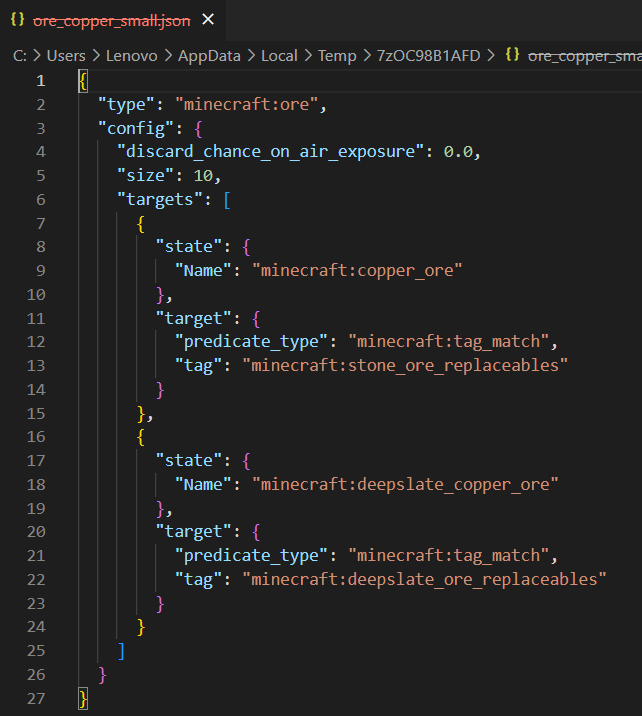642x716 pixels.
Task: Click the "type" key on line 2
Action: 126,105
